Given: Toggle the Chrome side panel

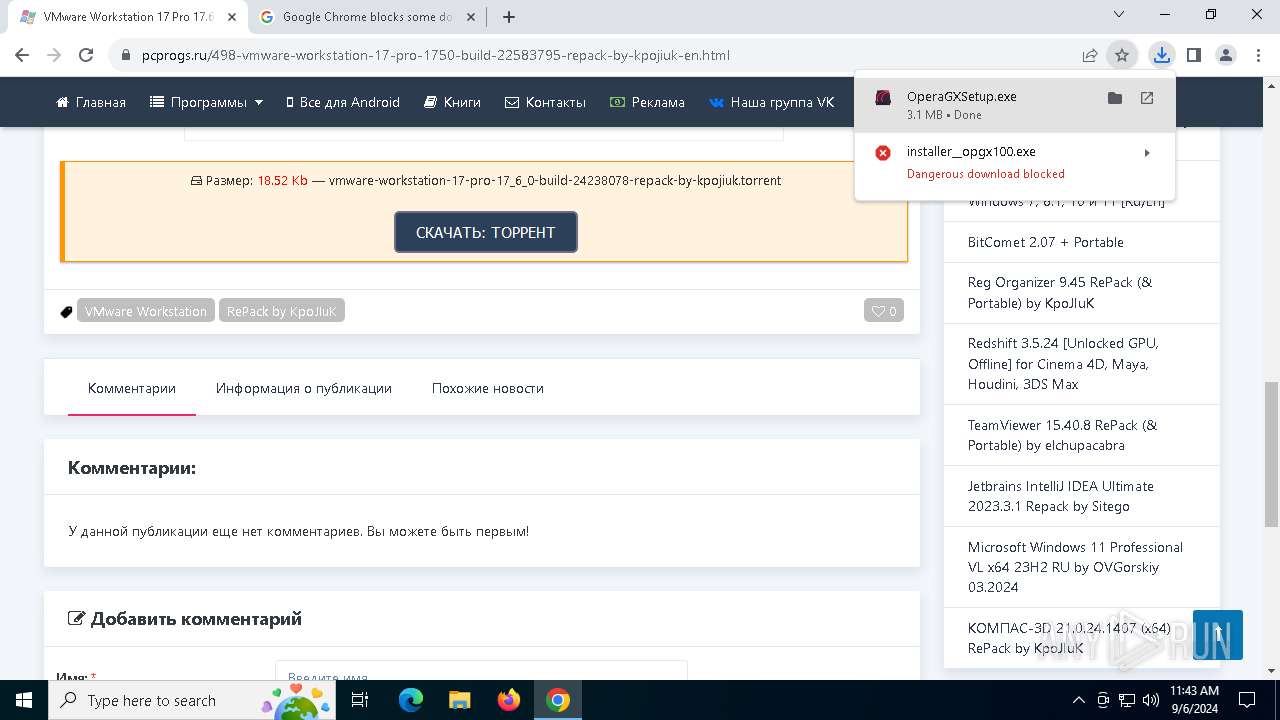Looking at the screenshot, I should click(x=1193, y=55).
